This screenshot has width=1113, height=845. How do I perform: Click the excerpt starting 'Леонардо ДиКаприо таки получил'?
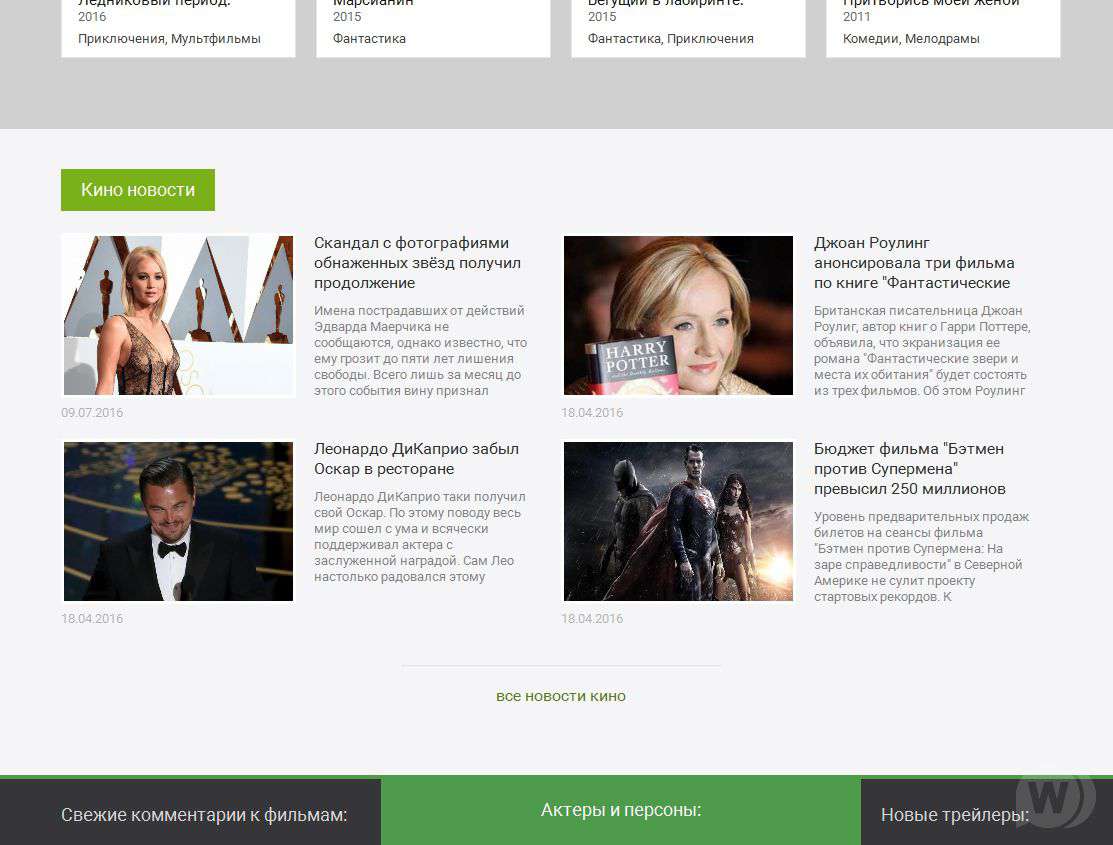pyautogui.click(x=420, y=536)
